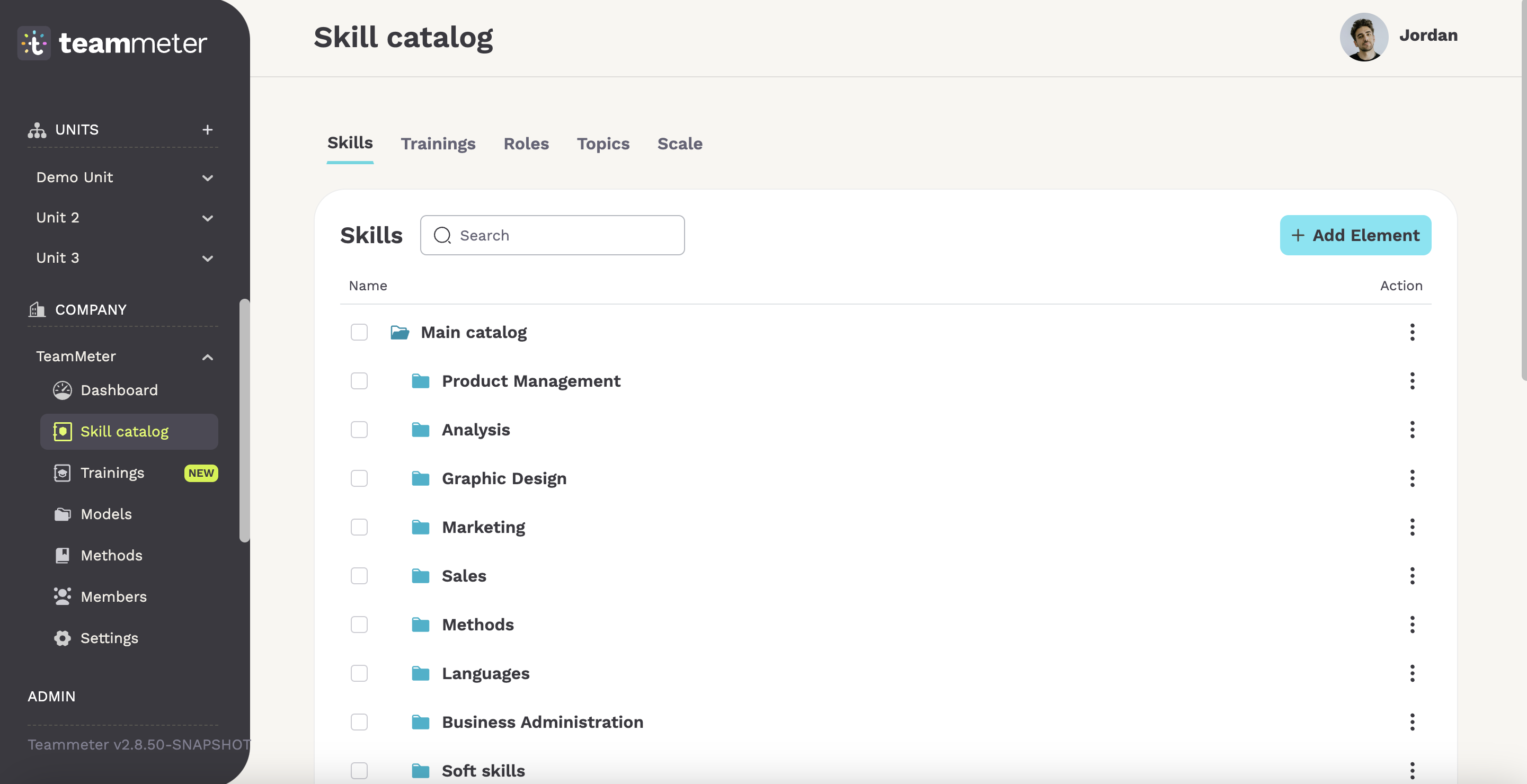Check the Methods folder checkbox
This screenshot has width=1527, height=784.
(x=359, y=625)
